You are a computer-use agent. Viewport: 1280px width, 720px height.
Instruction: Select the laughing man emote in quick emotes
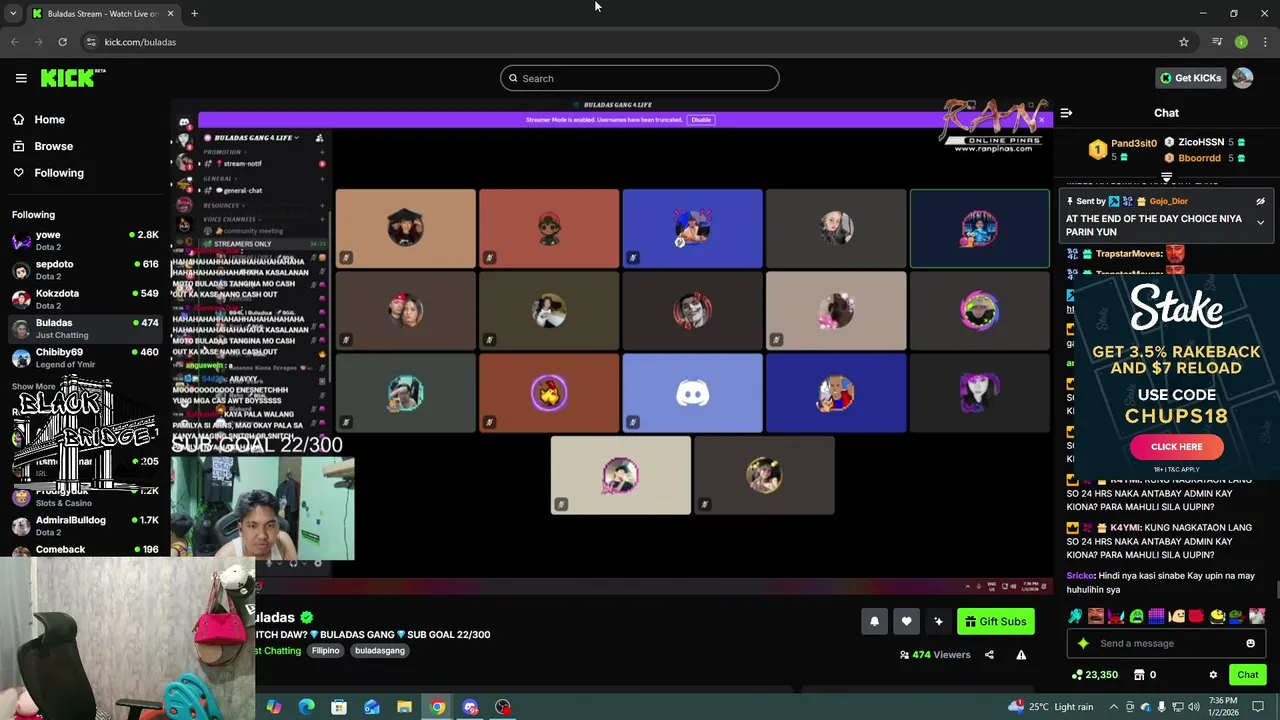point(1096,616)
